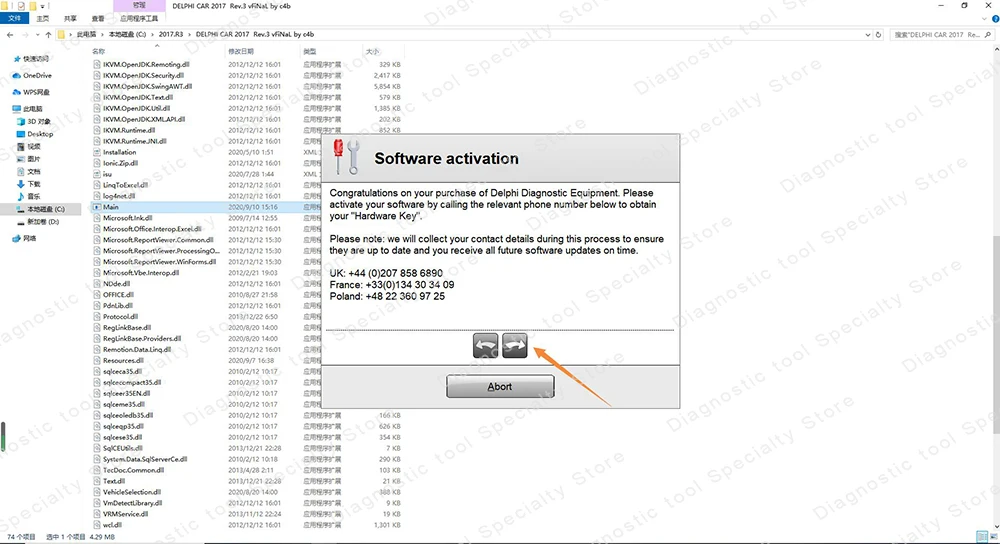Select 此电脑 in the sidebar
1000x544 pixels.
tap(32, 109)
